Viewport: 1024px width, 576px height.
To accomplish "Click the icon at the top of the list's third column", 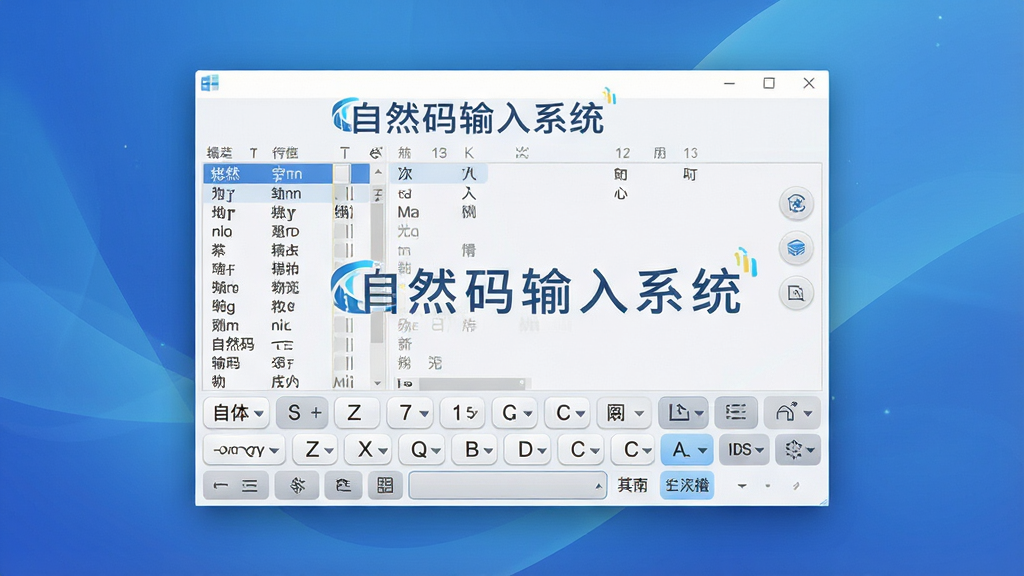I will coord(376,153).
